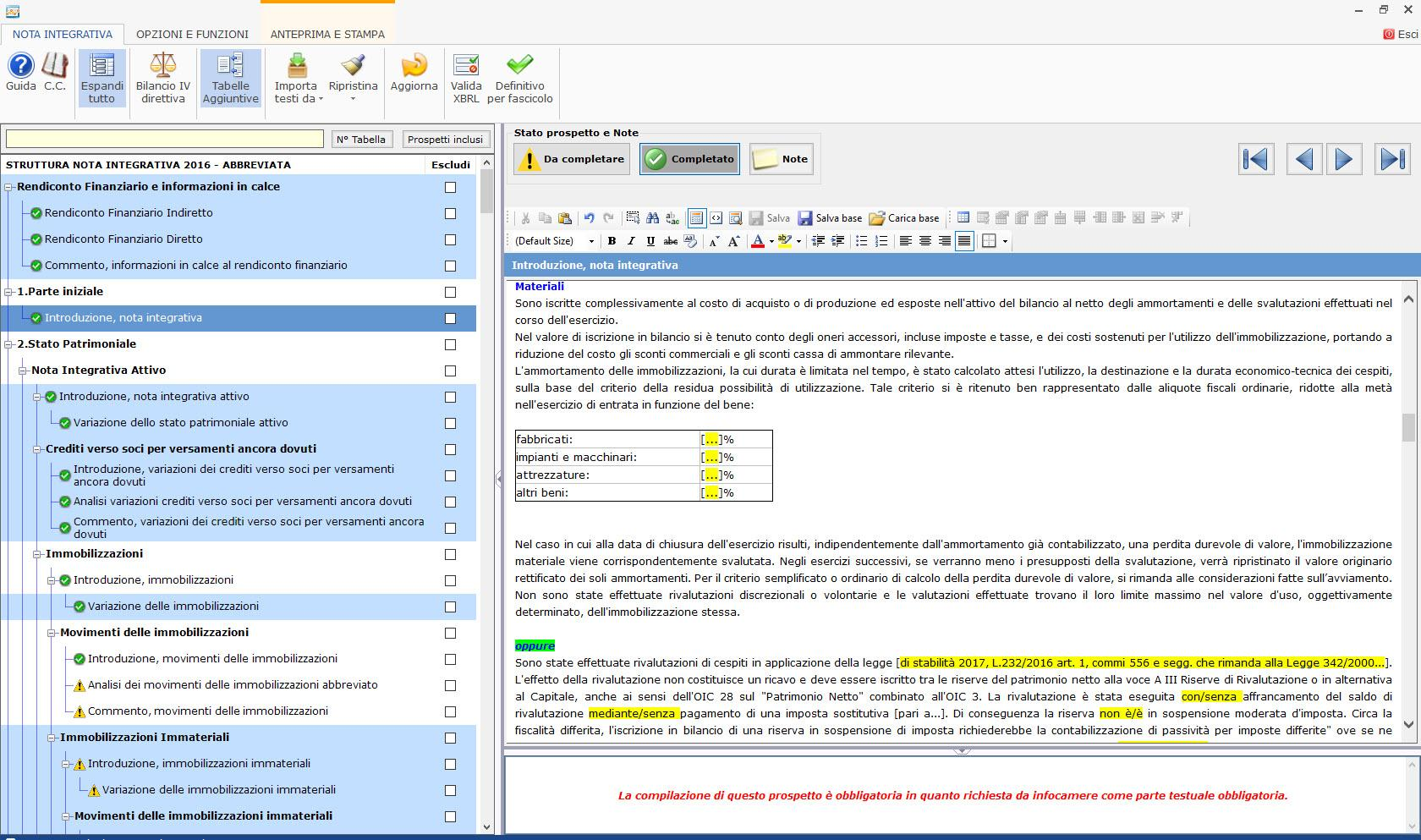Image resolution: width=1421 pixels, height=840 pixels.
Task: Click font color red swatch
Action: (x=758, y=241)
